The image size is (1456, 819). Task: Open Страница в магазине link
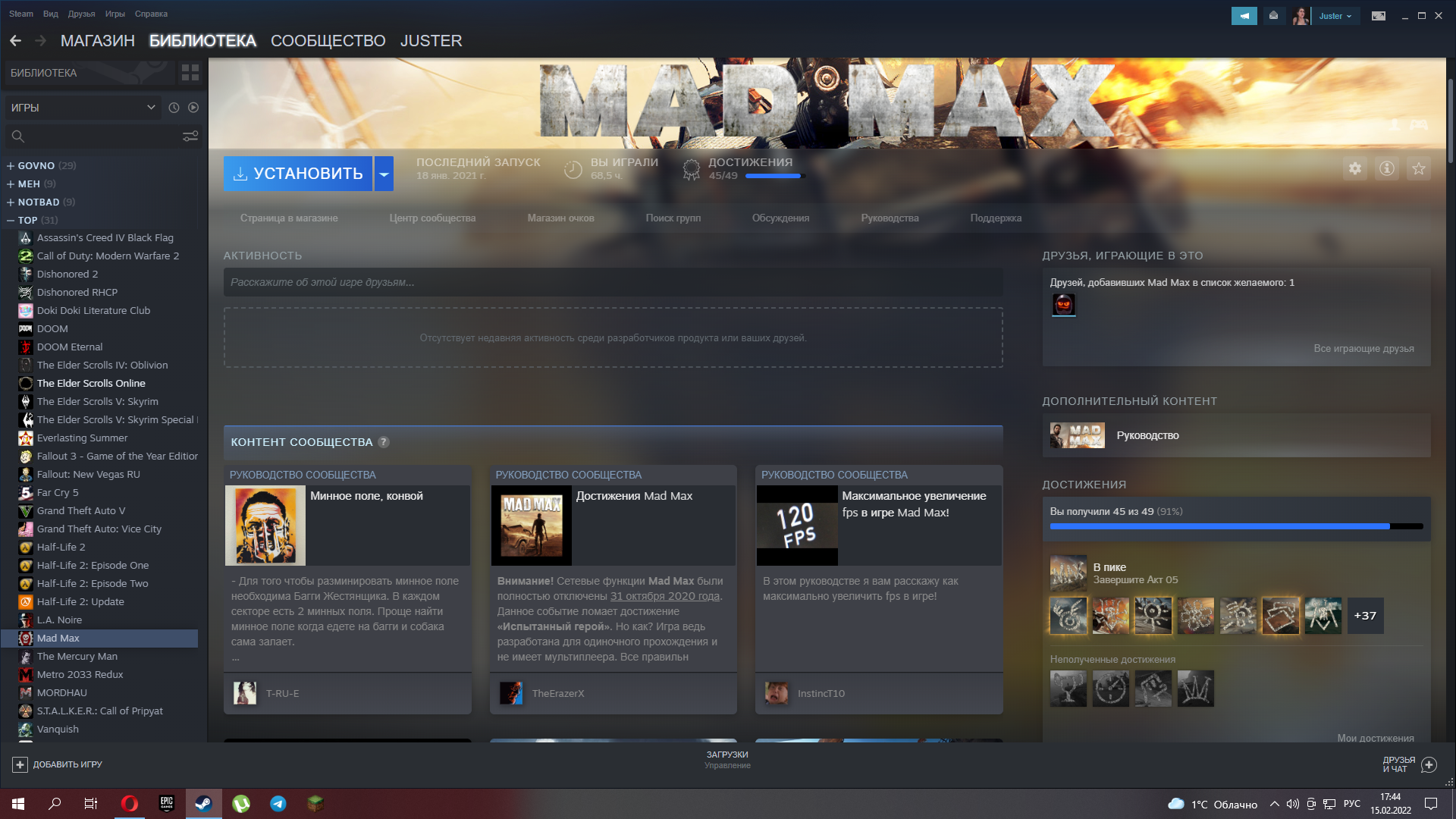click(289, 218)
